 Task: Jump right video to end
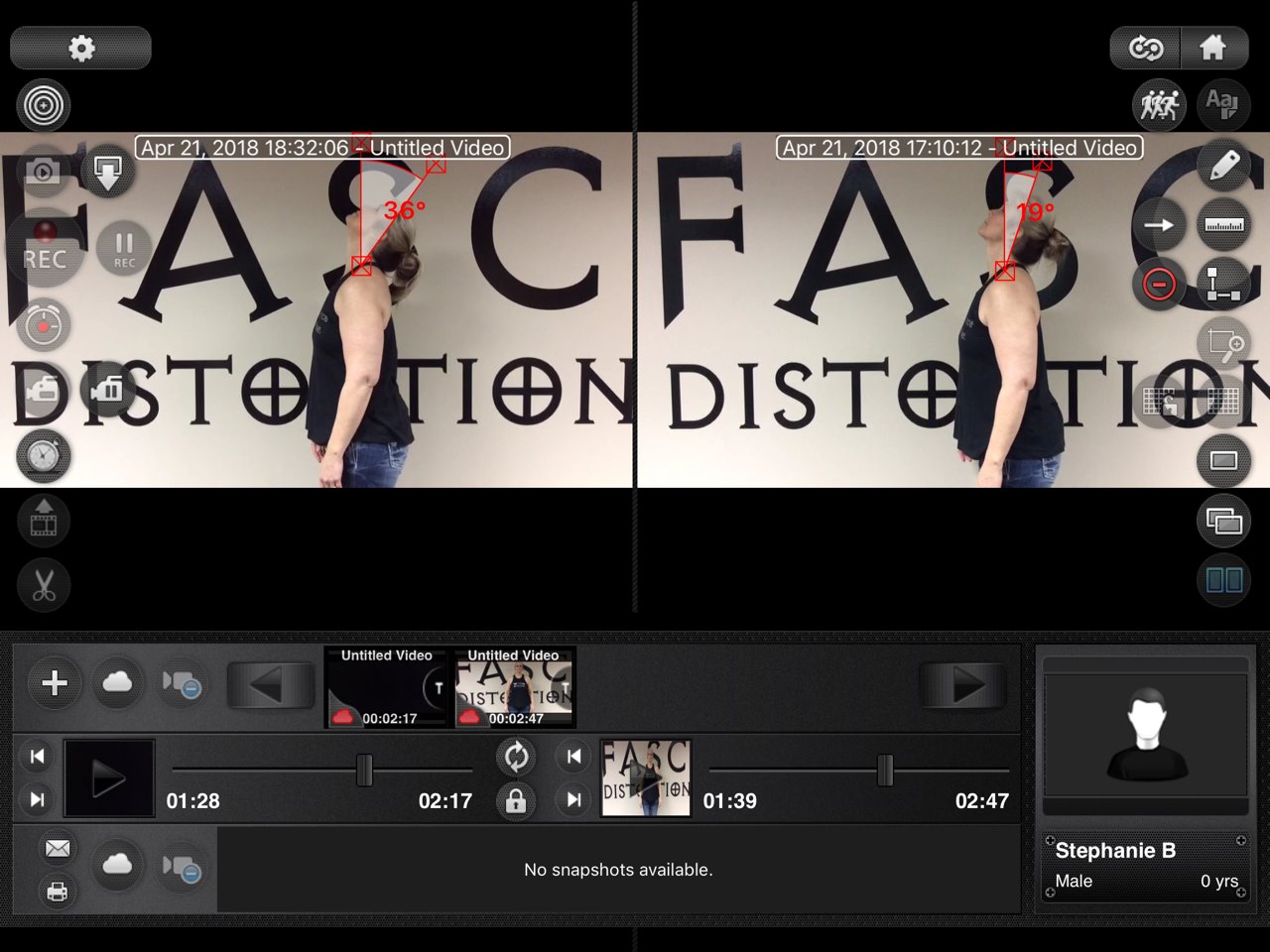(x=573, y=799)
